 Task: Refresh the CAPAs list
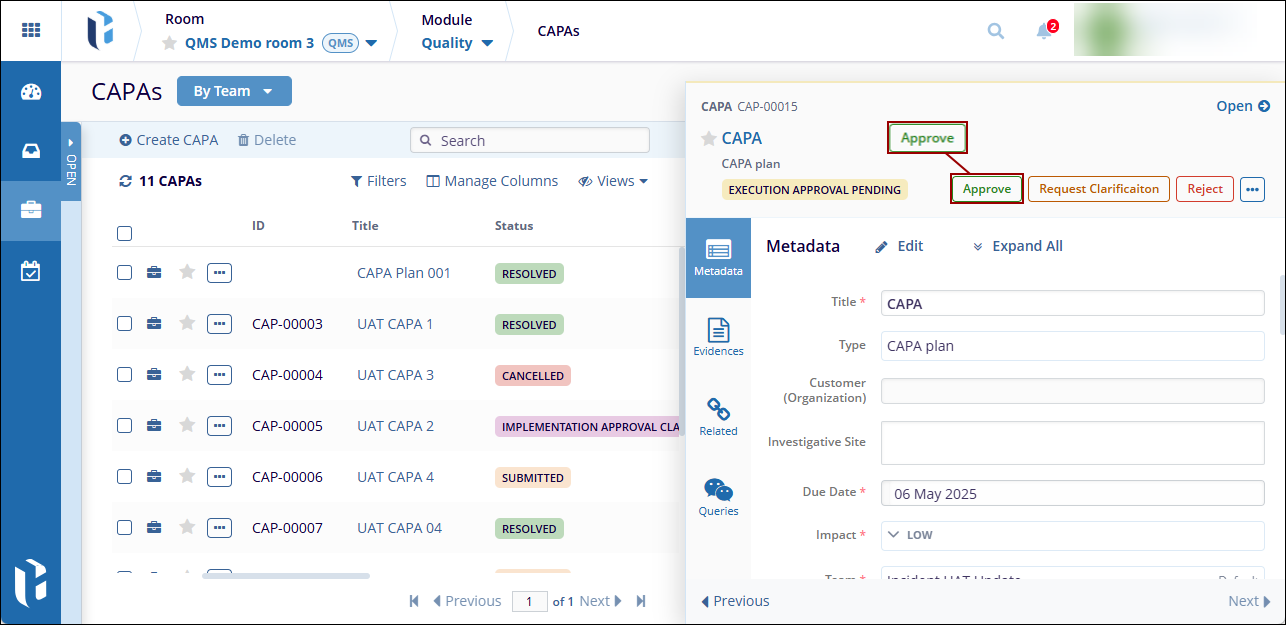[125, 181]
